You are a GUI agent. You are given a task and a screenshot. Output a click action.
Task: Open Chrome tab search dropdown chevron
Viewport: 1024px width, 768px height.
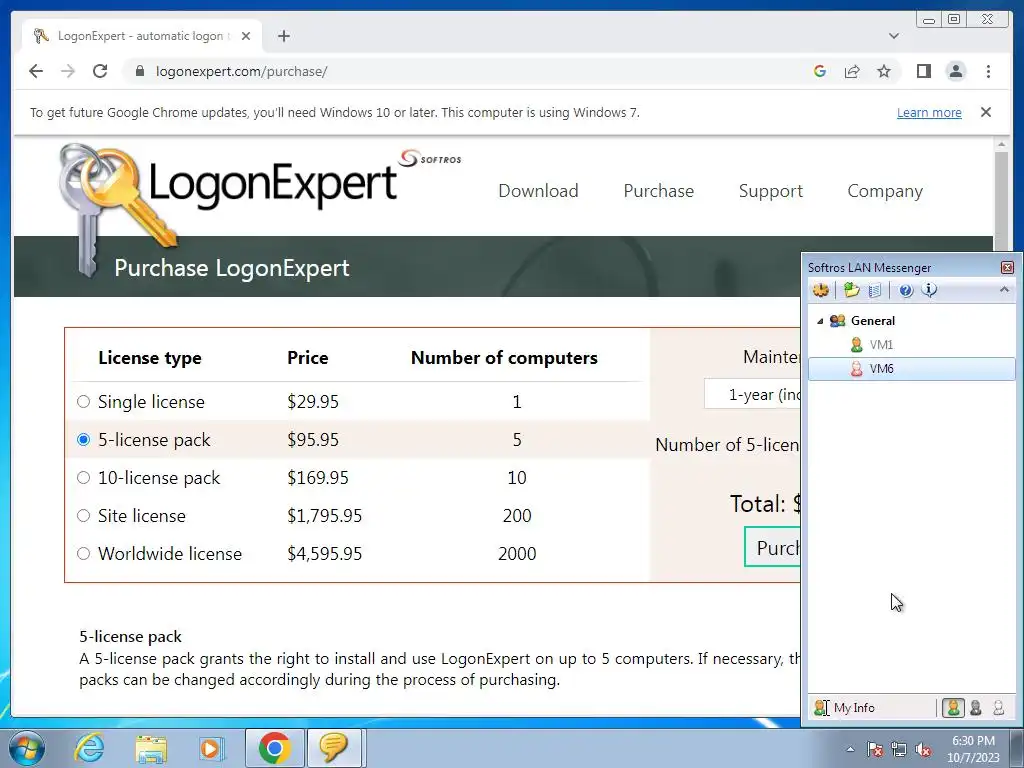tap(894, 36)
